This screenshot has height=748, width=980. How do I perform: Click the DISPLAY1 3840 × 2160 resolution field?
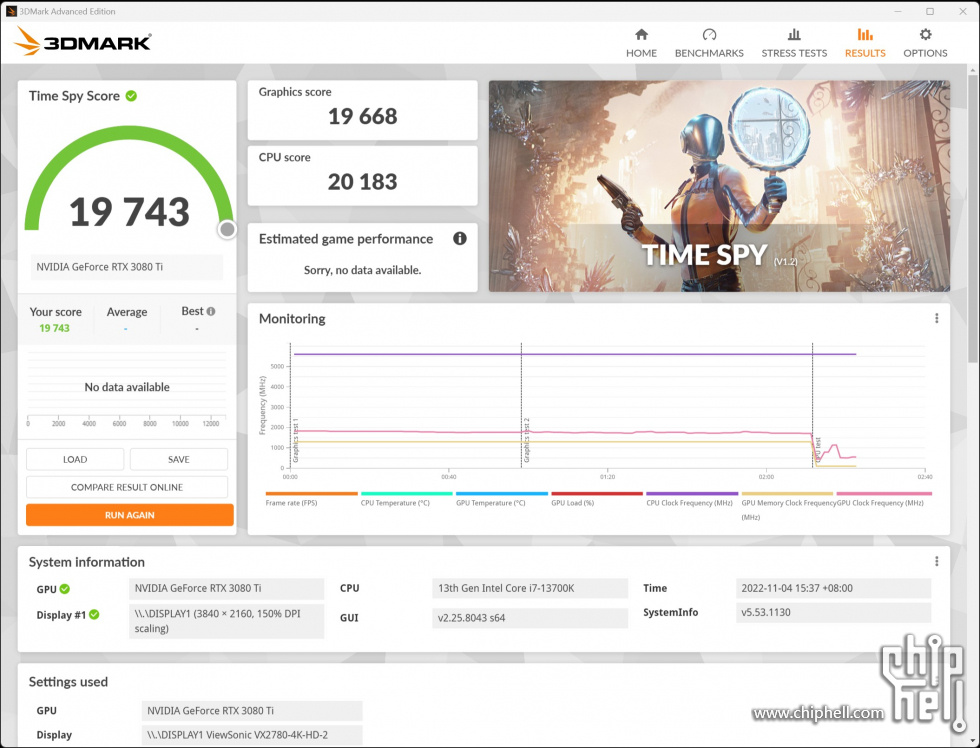tap(227, 621)
